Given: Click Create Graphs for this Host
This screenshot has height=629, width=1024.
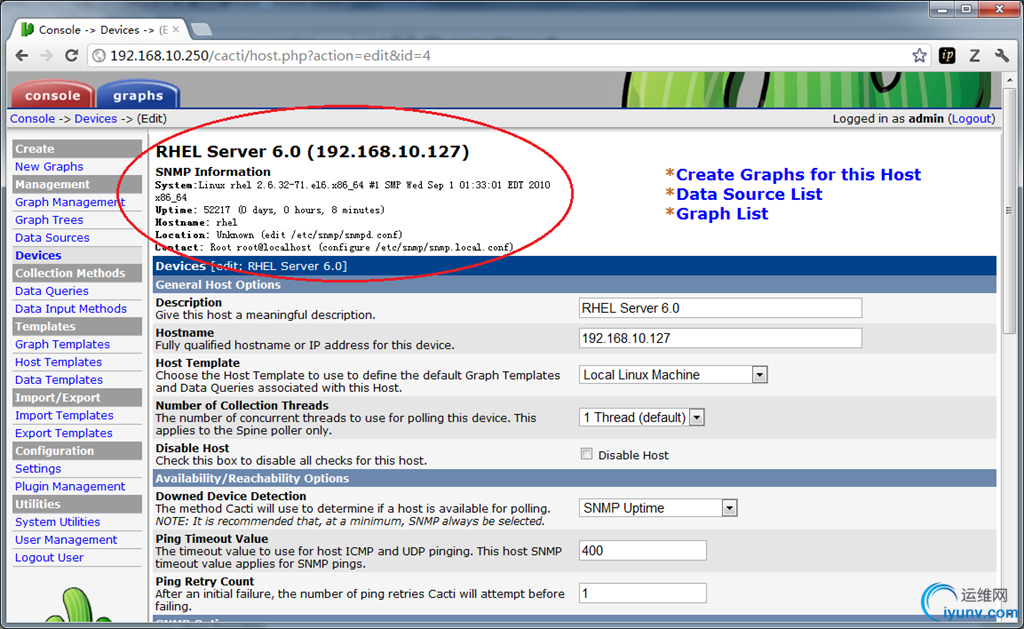Looking at the screenshot, I should (x=798, y=174).
